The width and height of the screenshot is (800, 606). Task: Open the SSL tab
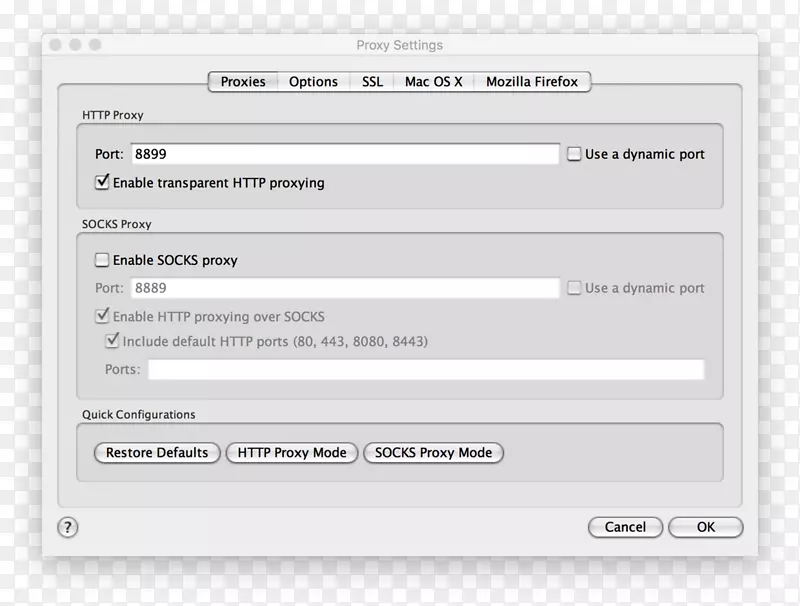click(372, 82)
